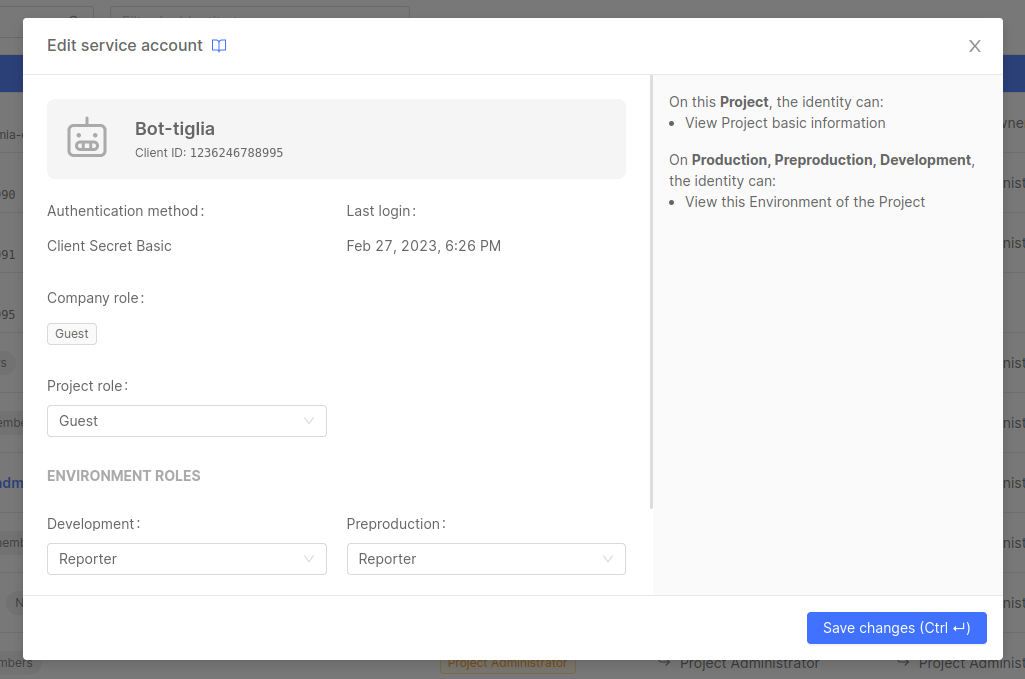Click the Bot-tiglia service account name

tap(173, 128)
